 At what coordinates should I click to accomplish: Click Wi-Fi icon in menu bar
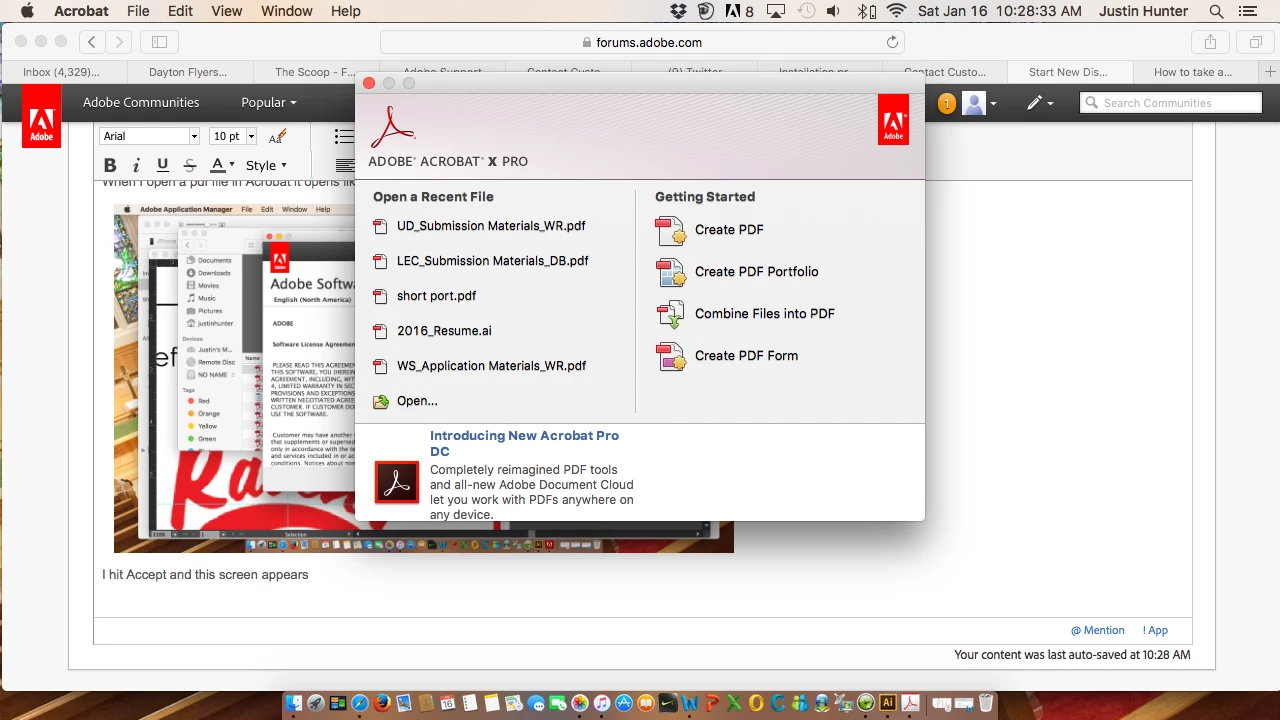896,11
